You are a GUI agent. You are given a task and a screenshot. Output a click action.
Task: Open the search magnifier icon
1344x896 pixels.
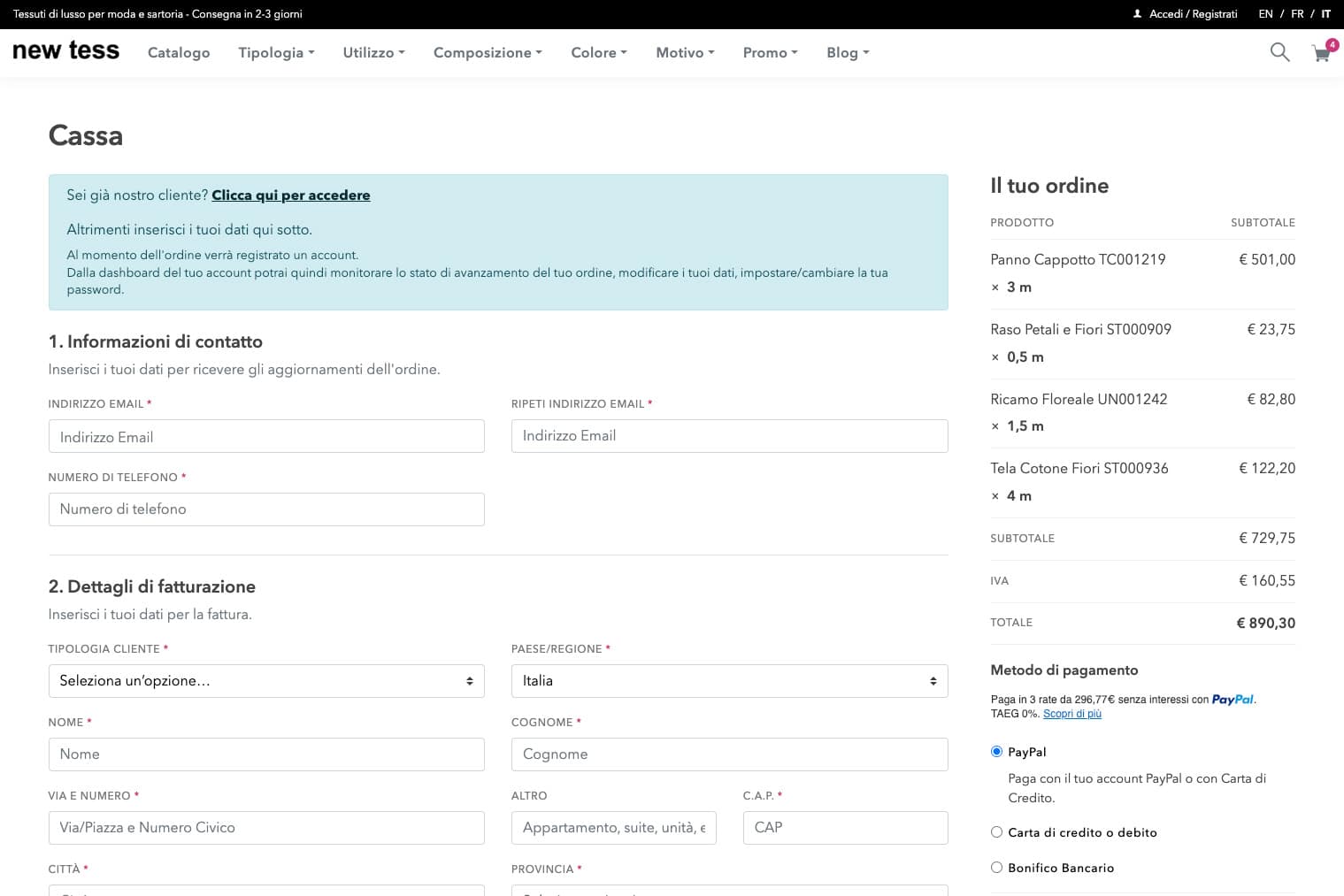1279,52
